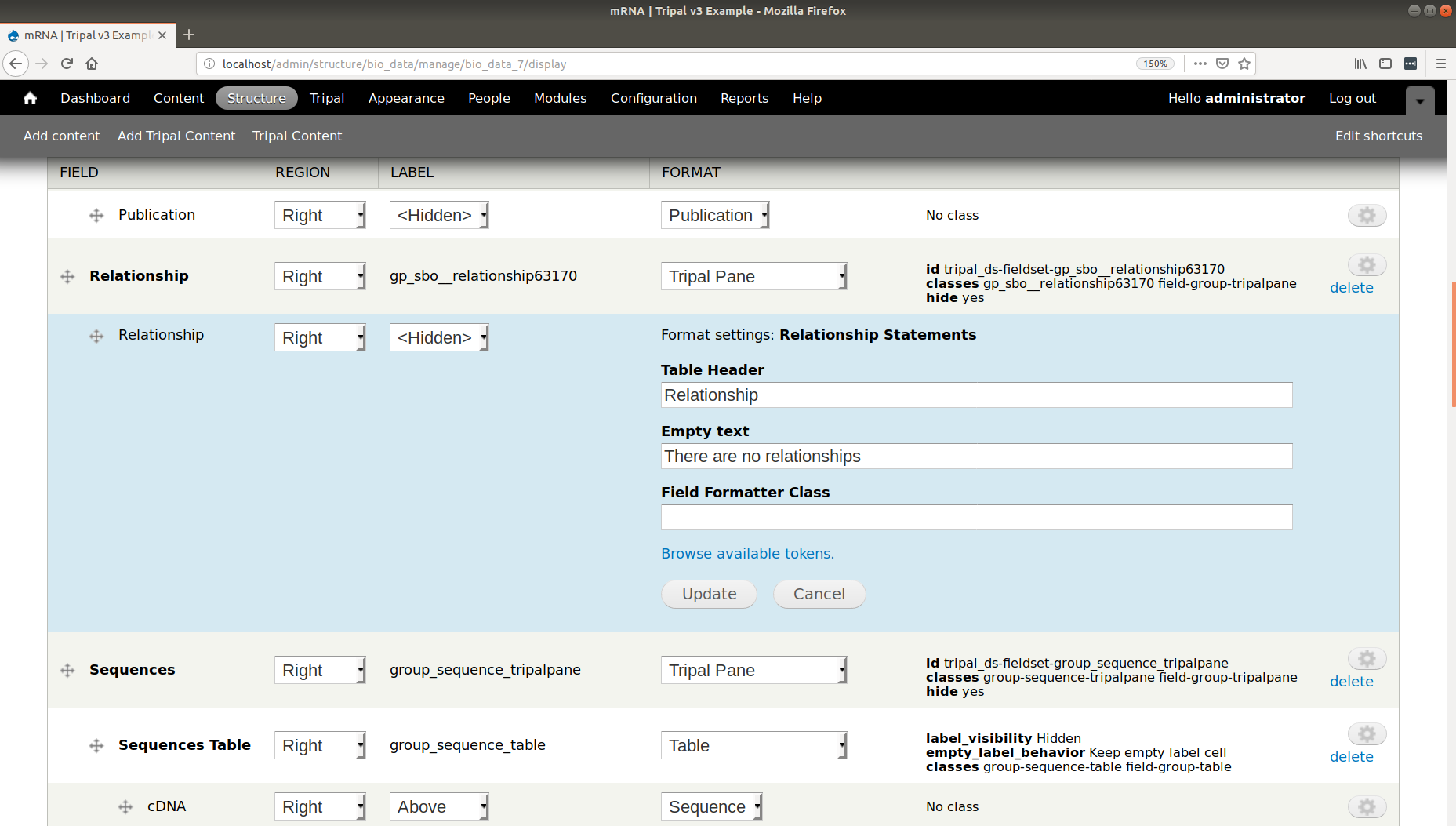The image size is (1456, 826).
Task: Open Firefox library icon in toolbar
Action: (x=1360, y=64)
